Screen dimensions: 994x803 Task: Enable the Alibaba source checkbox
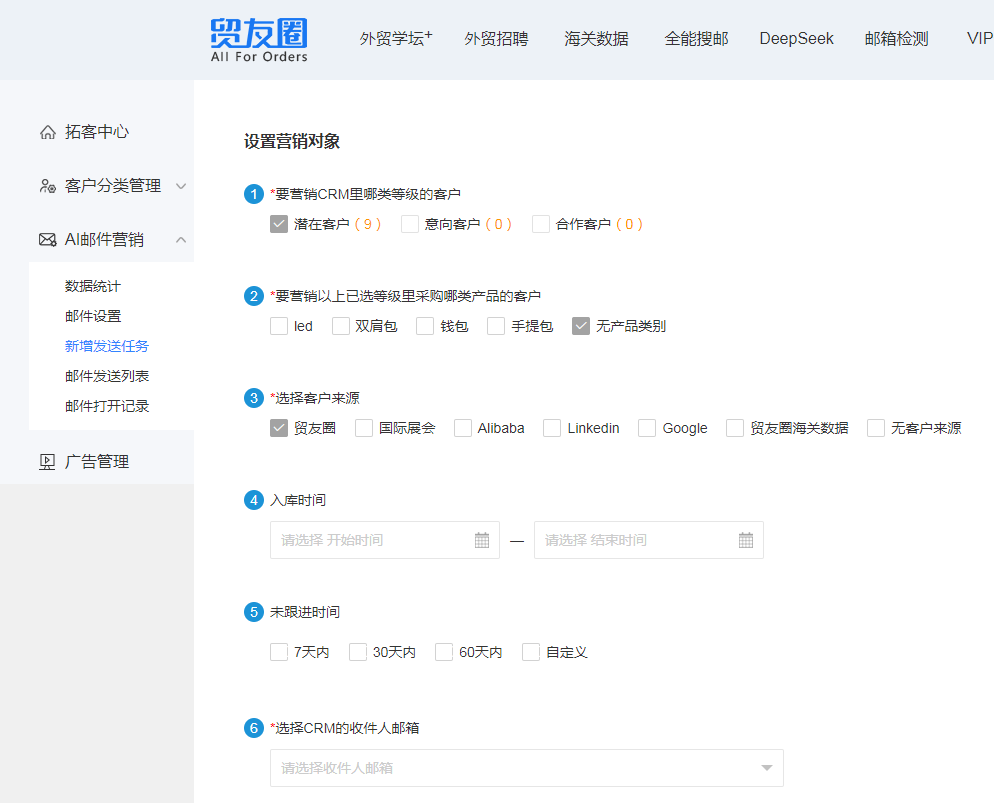[463, 428]
